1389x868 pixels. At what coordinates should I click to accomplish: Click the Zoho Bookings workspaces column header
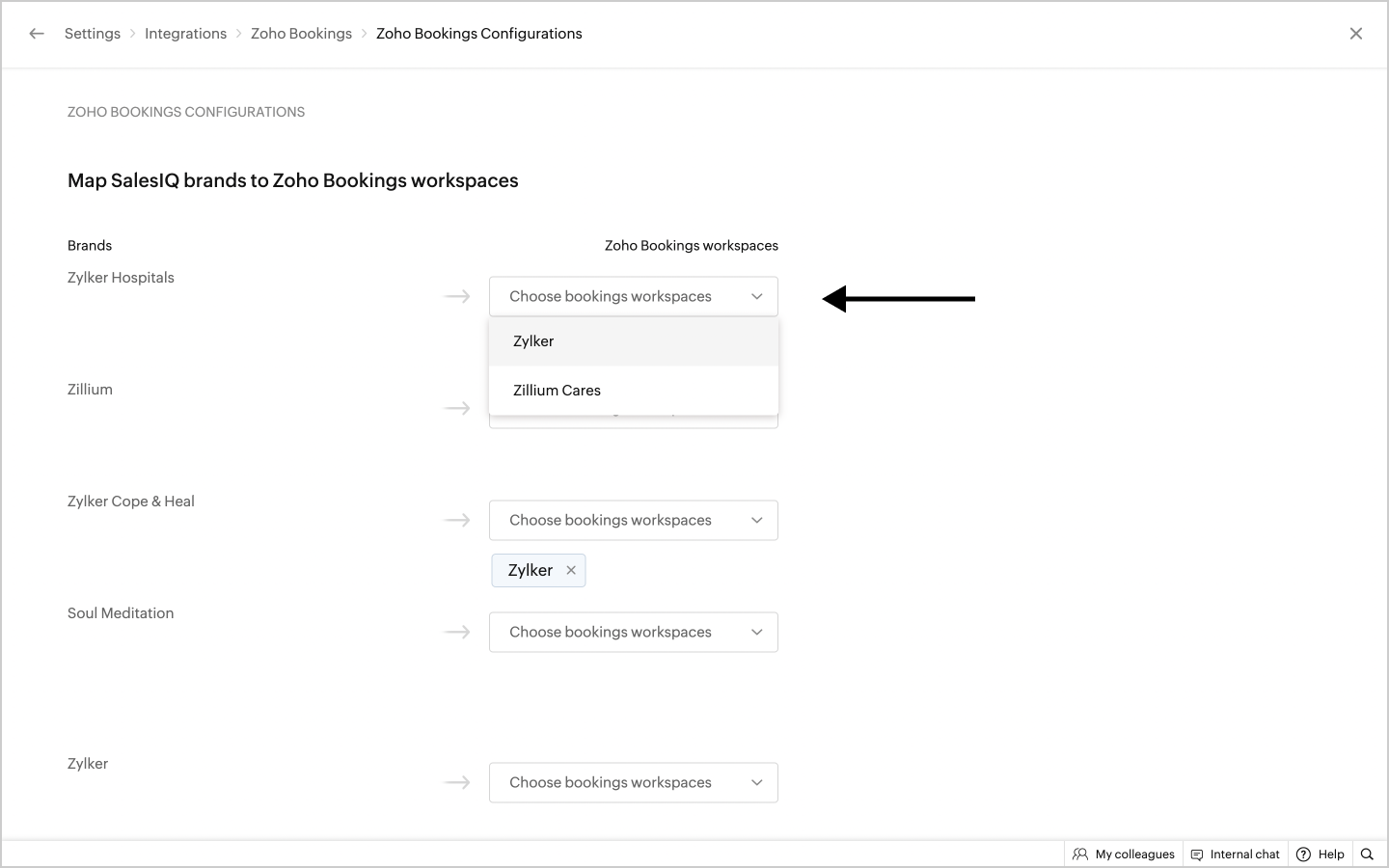point(692,246)
